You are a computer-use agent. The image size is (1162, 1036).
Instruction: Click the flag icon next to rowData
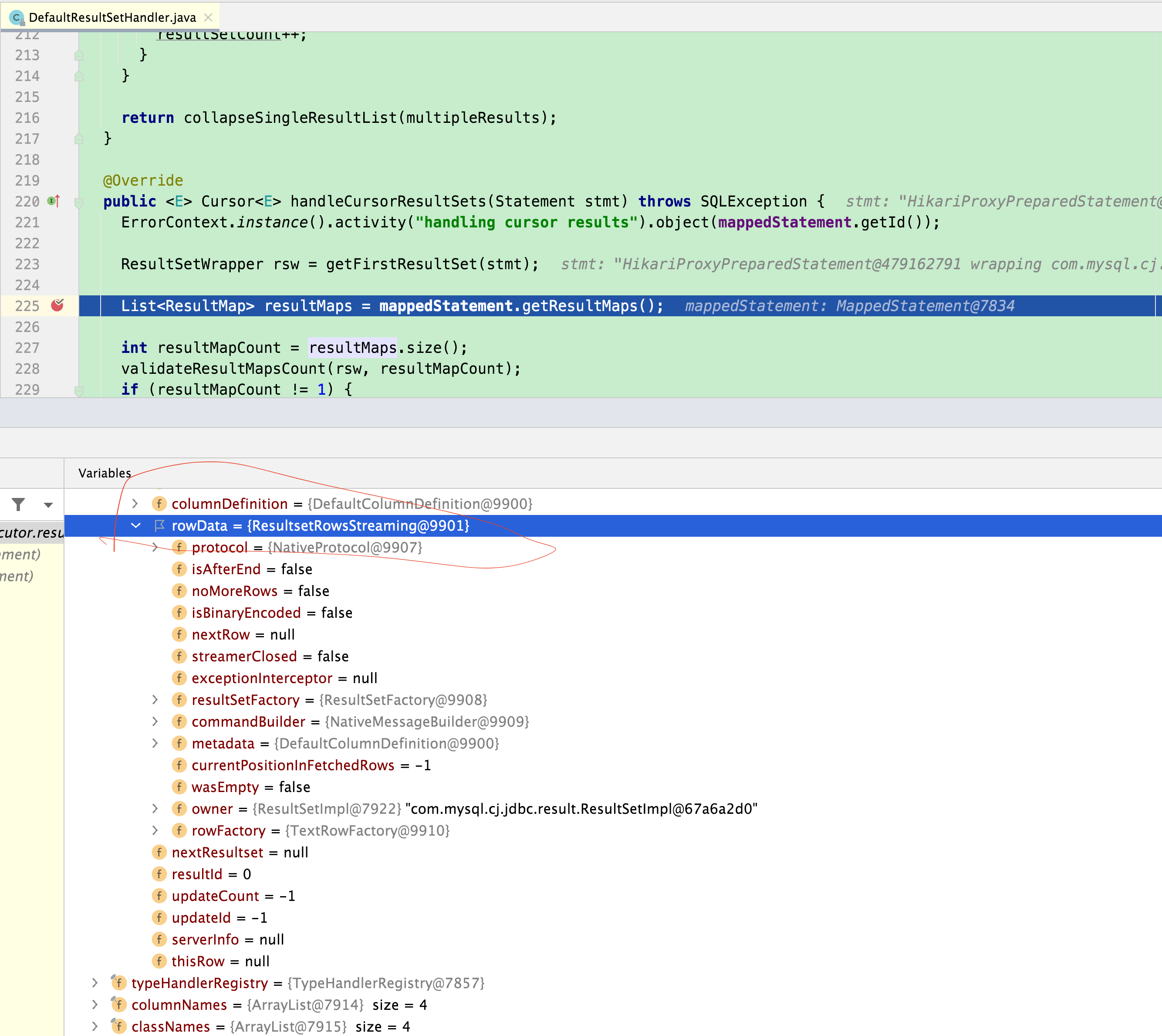pyautogui.click(x=159, y=525)
